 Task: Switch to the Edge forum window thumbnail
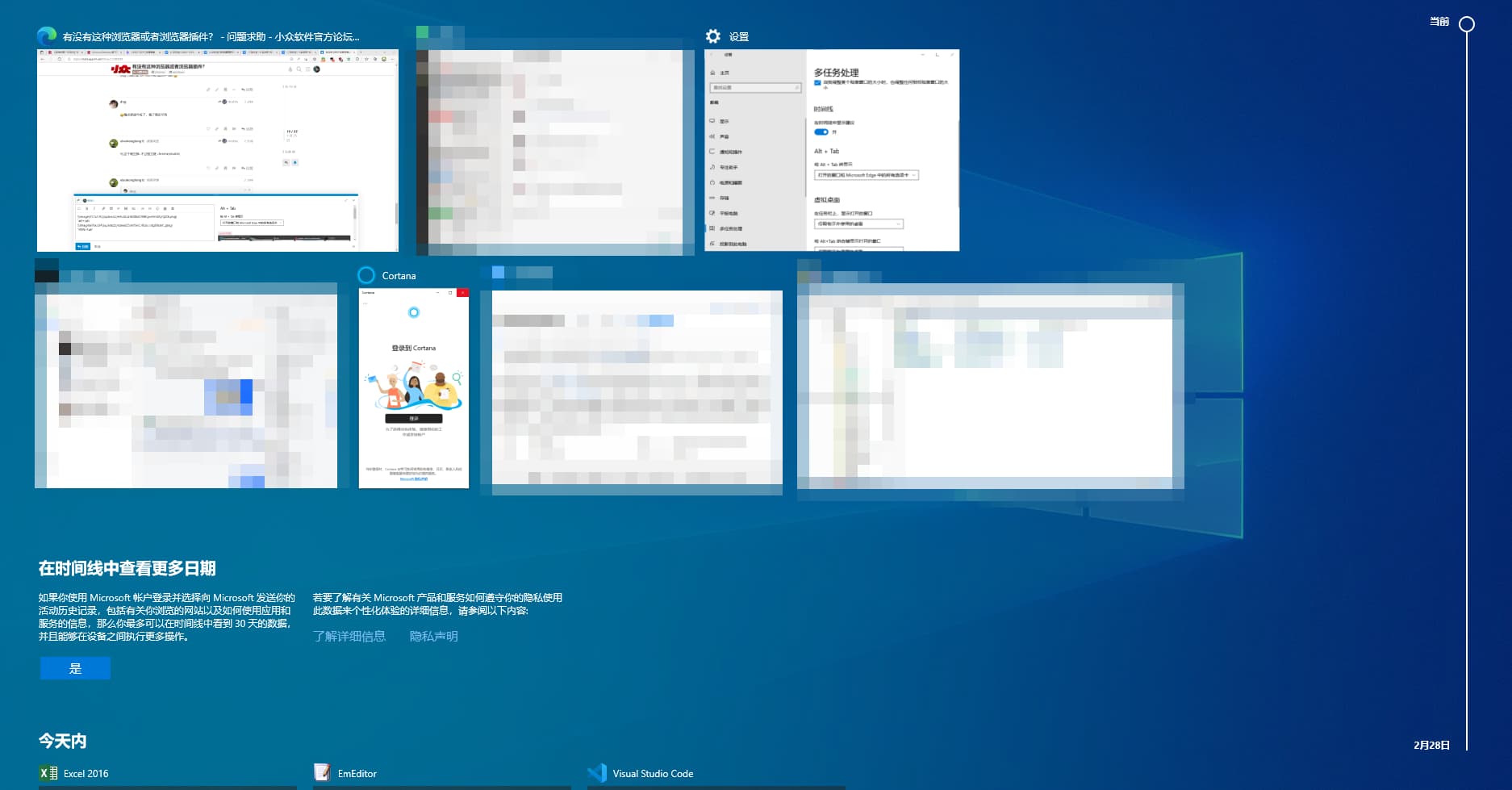pyautogui.click(x=218, y=150)
